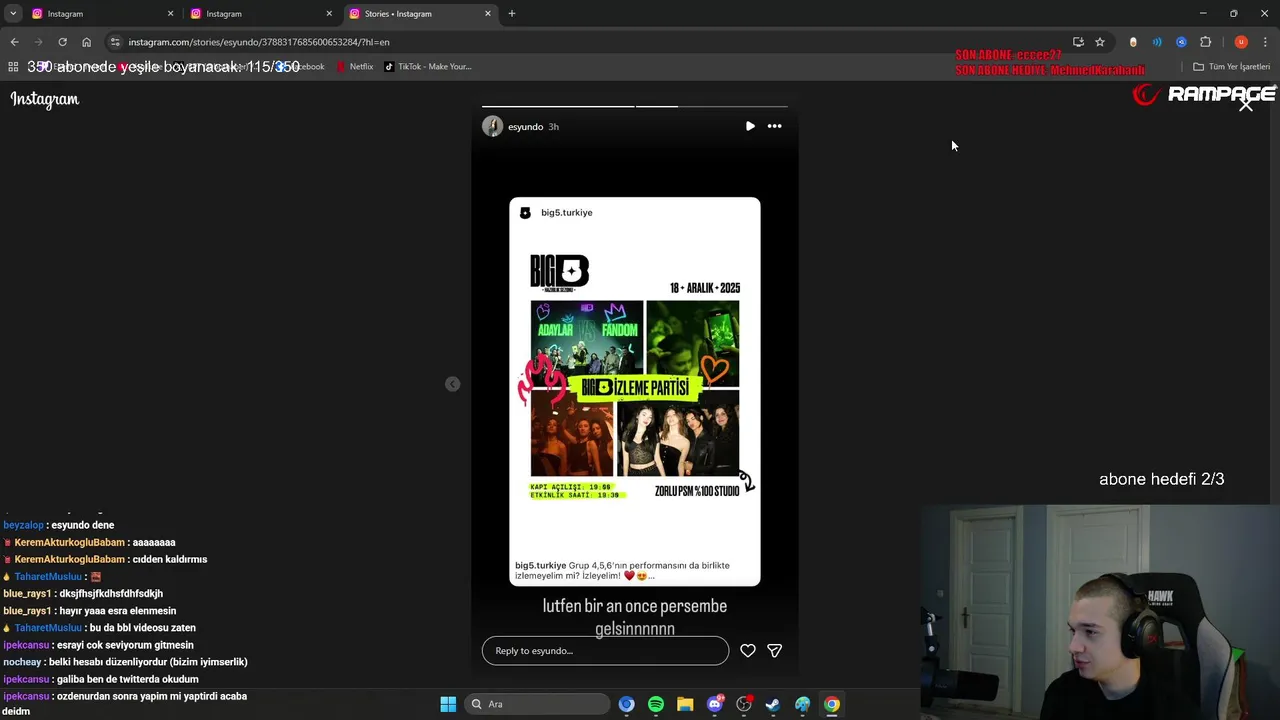Viewport: 1280px width, 720px height.
Task: Open Spotify from the taskbar
Action: tap(656, 704)
